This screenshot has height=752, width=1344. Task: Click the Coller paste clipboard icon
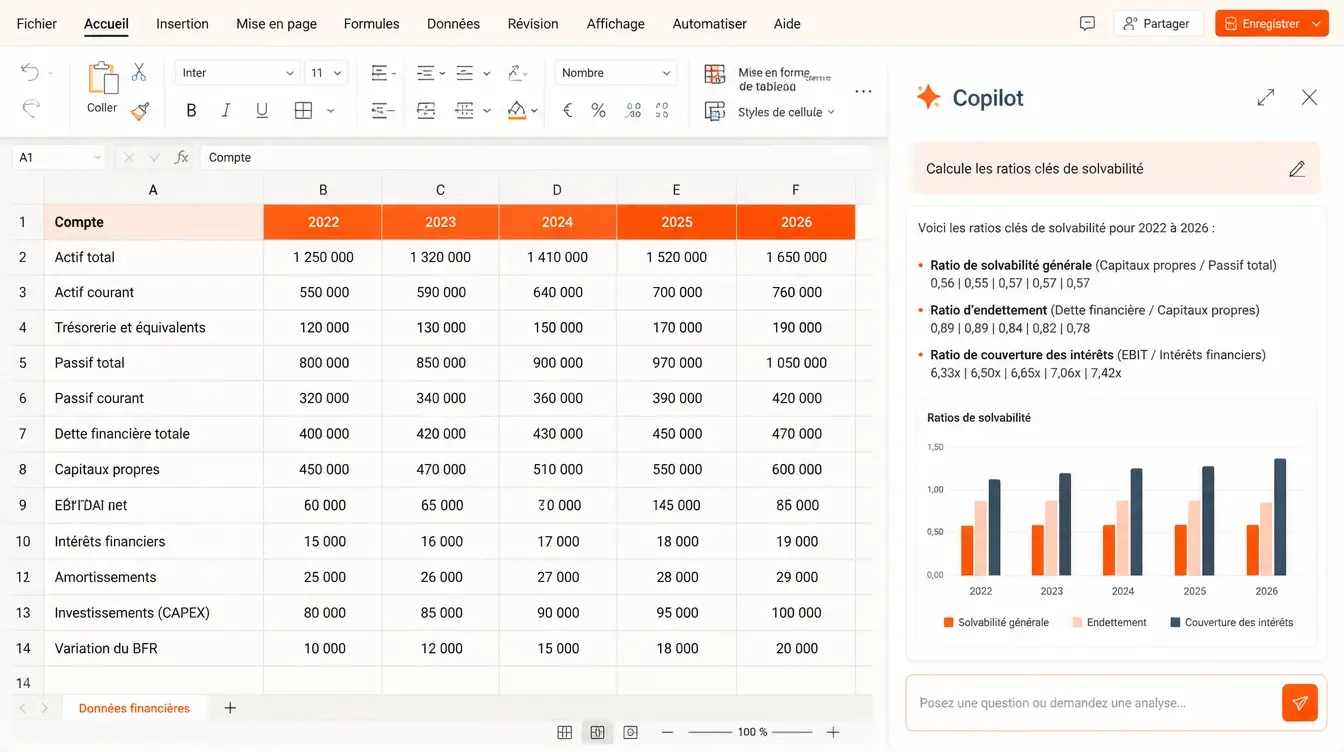click(x=102, y=79)
